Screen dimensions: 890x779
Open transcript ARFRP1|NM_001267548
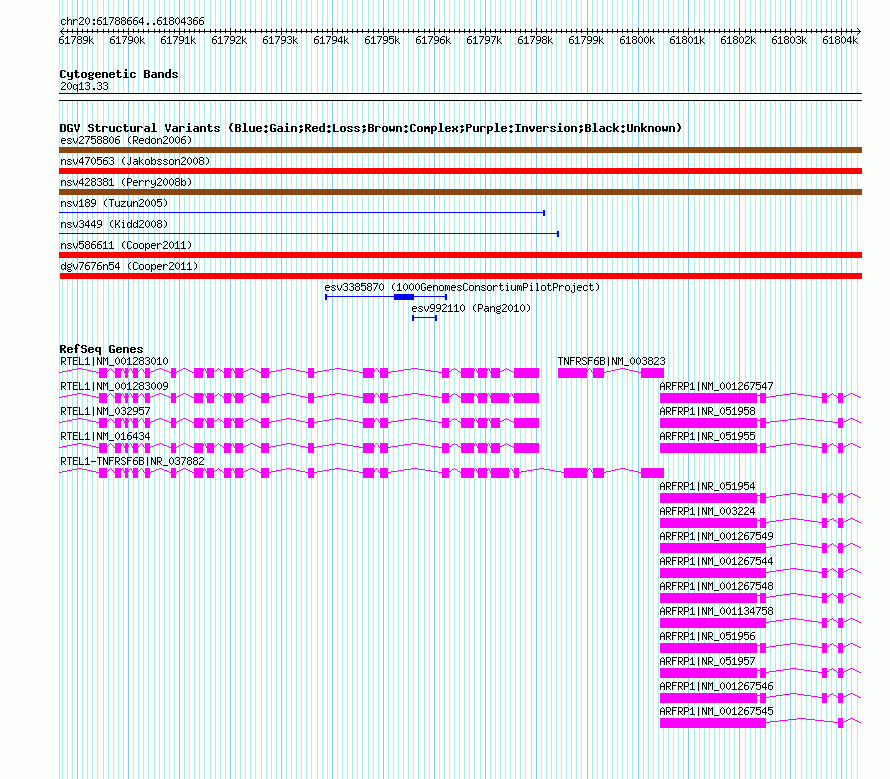[716, 586]
